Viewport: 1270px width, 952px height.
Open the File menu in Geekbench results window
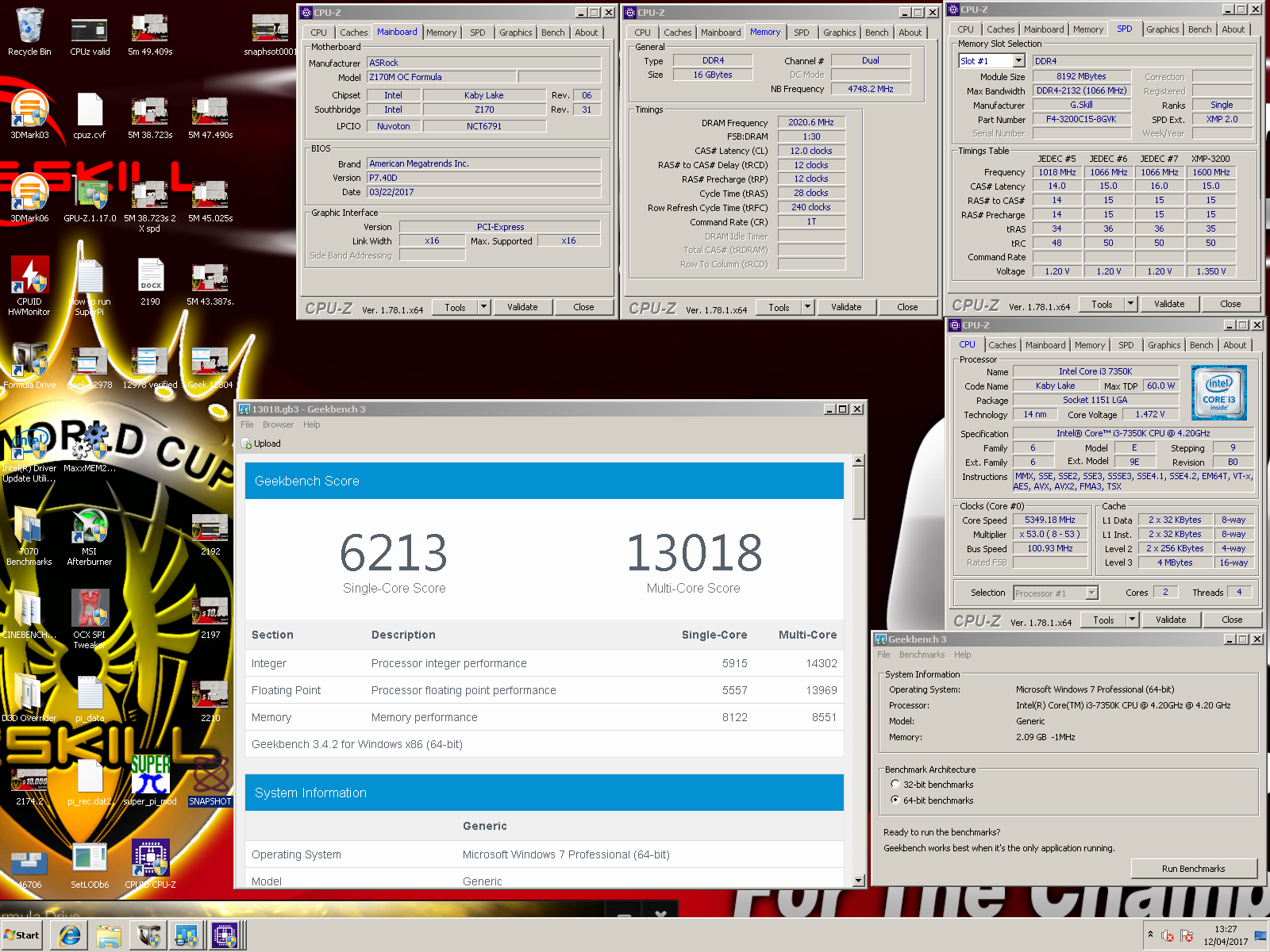click(x=247, y=424)
